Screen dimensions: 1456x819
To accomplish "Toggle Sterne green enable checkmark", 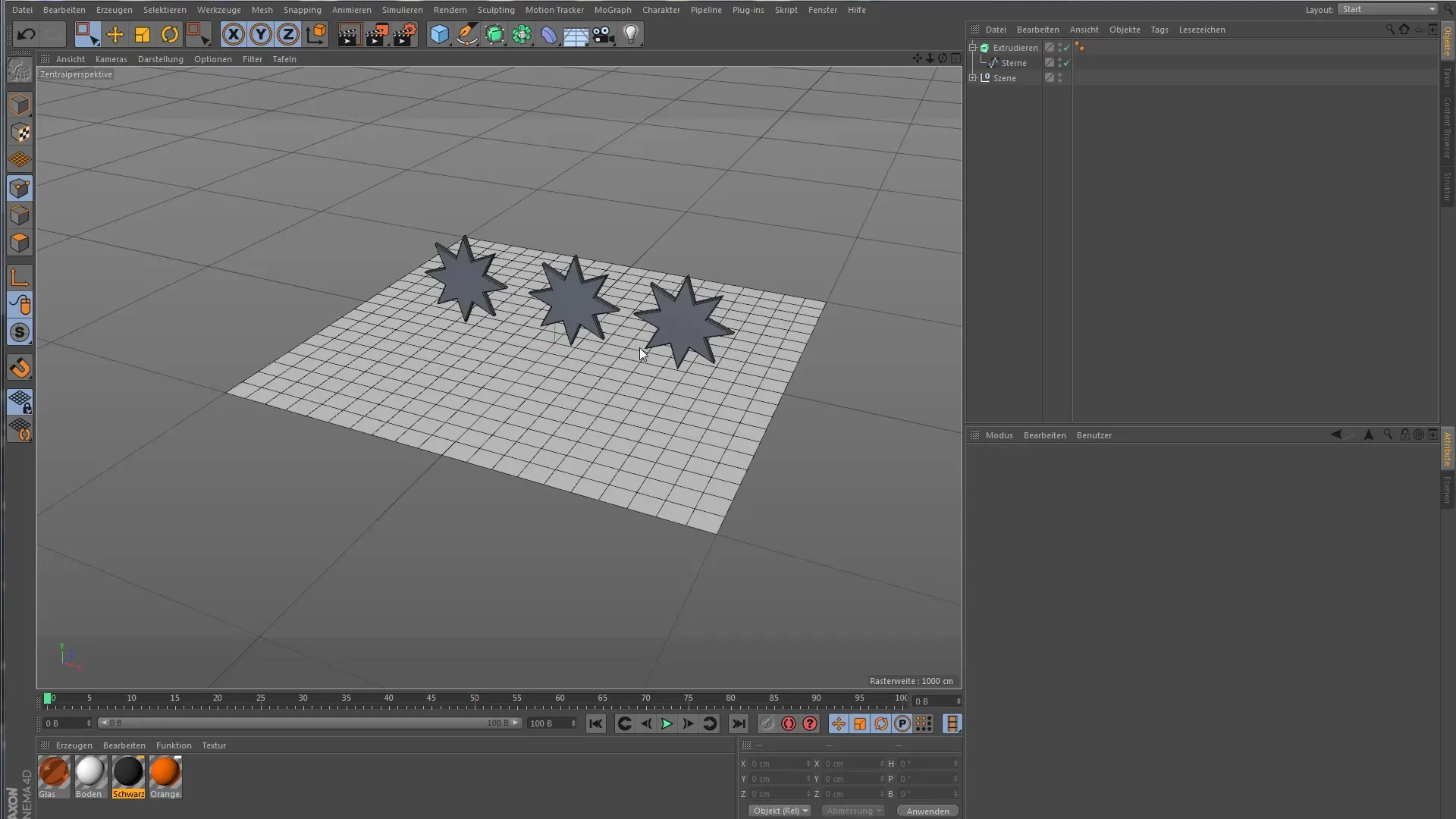I will [1067, 63].
